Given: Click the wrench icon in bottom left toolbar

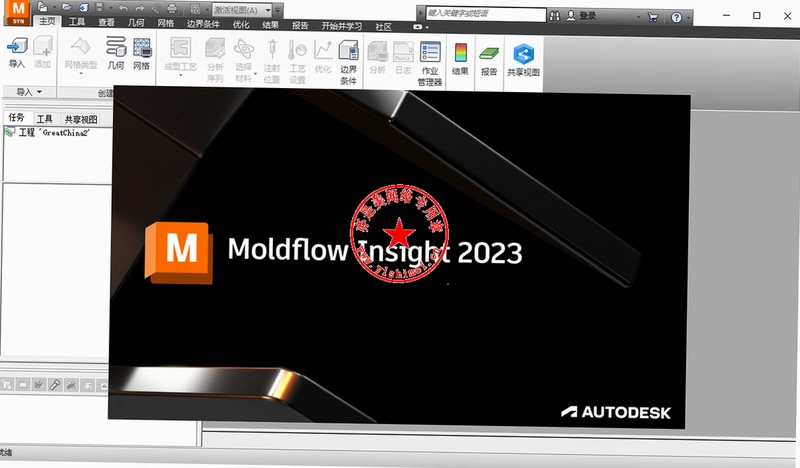Looking at the screenshot, I should [x=55, y=384].
